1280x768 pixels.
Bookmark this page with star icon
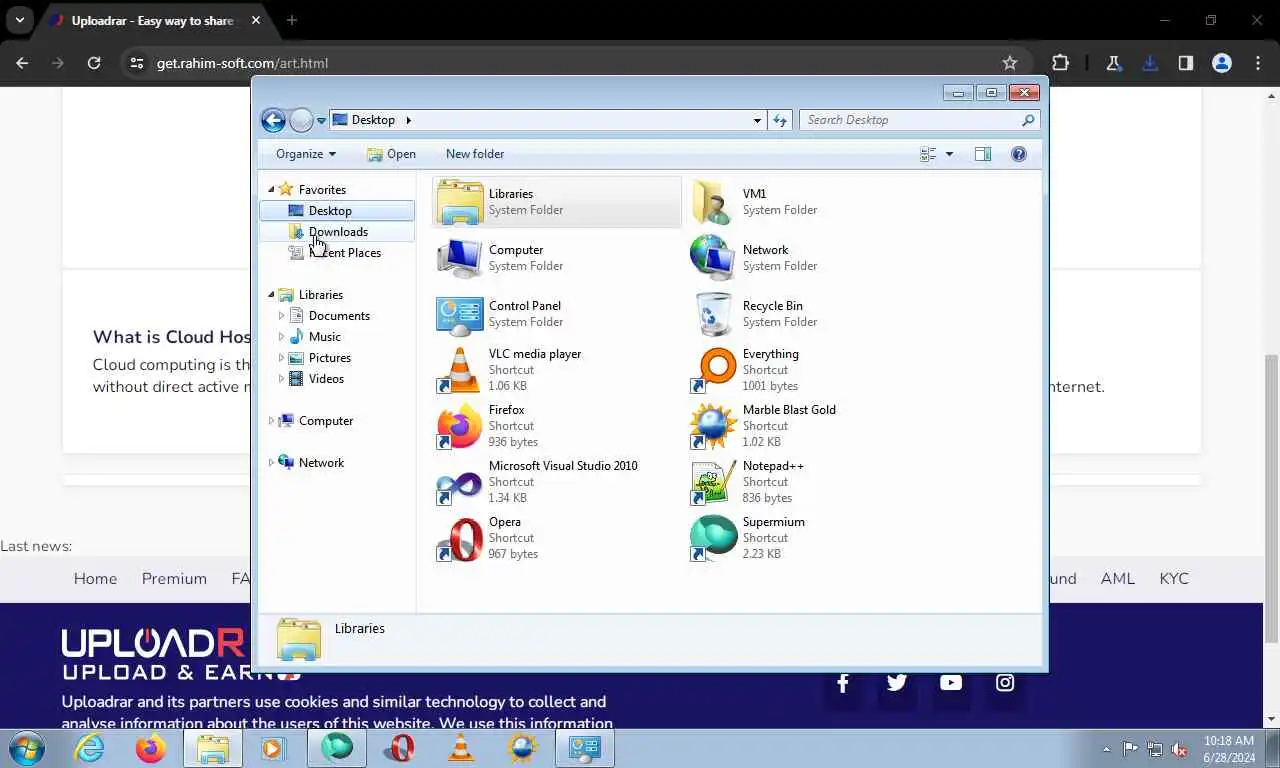coord(1010,63)
